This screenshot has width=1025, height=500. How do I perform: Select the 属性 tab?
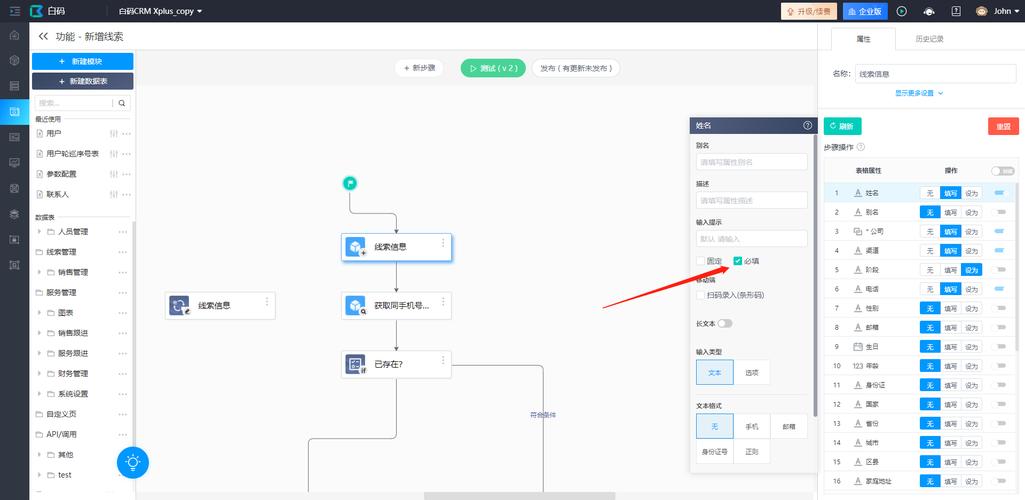click(x=864, y=39)
